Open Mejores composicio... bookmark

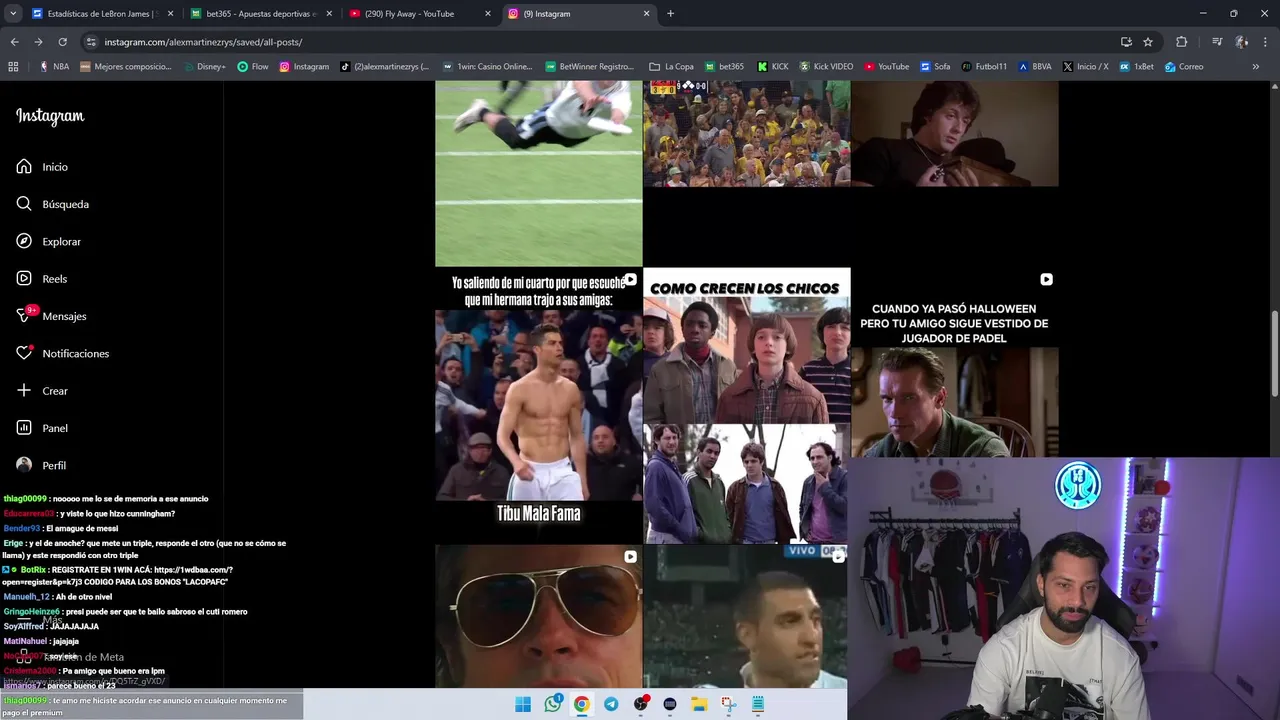point(126,67)
